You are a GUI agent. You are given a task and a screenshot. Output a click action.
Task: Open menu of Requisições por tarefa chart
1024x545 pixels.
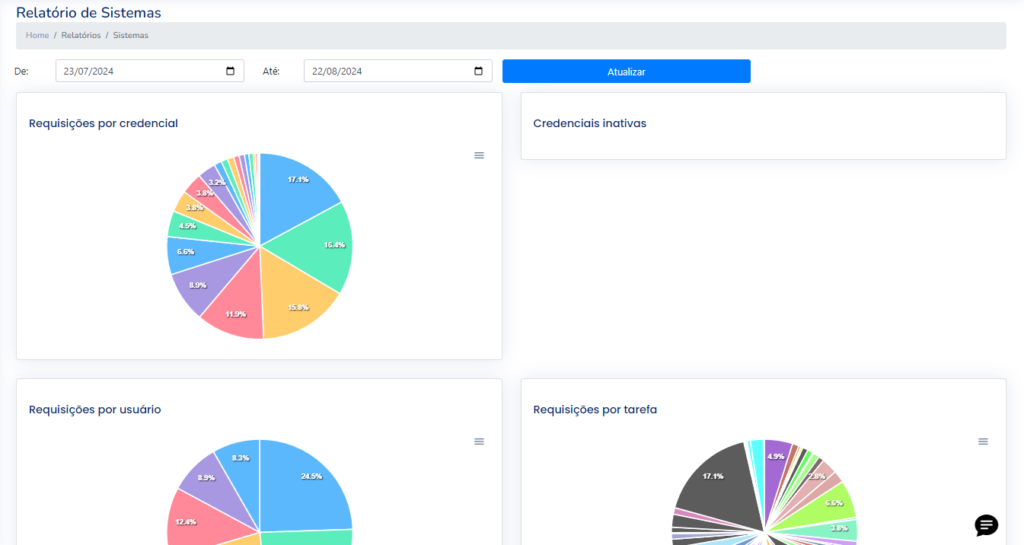(983, 442)
